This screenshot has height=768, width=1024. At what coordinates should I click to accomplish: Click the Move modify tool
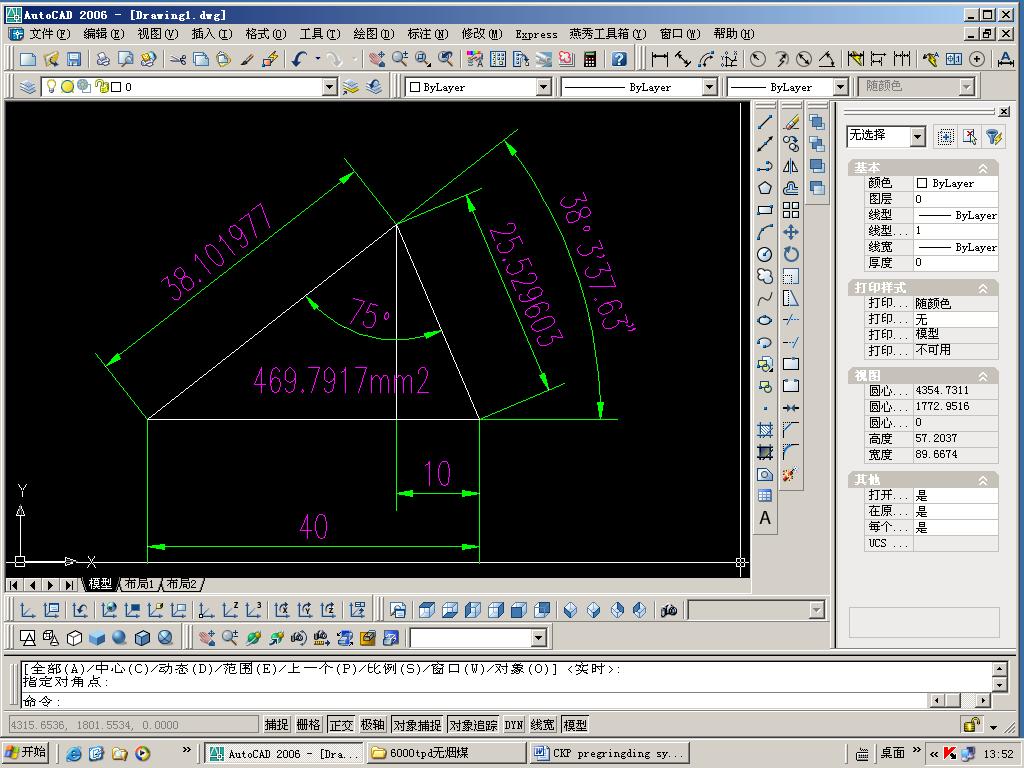coord(791,232)
